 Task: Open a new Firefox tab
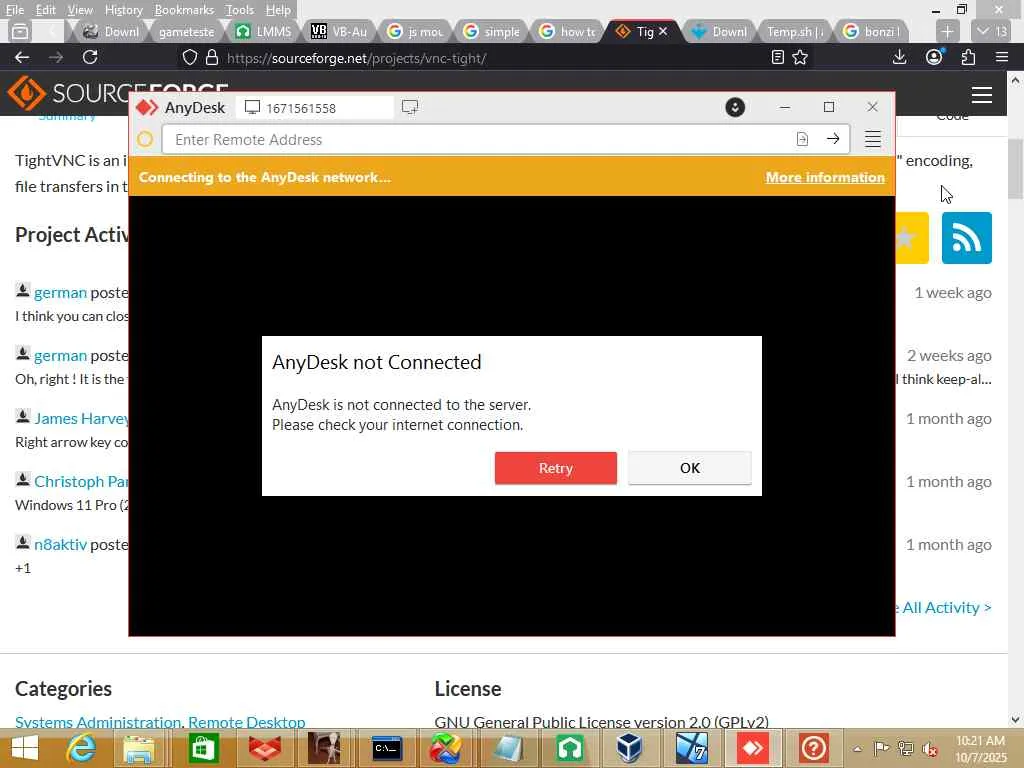pos(947,31)
